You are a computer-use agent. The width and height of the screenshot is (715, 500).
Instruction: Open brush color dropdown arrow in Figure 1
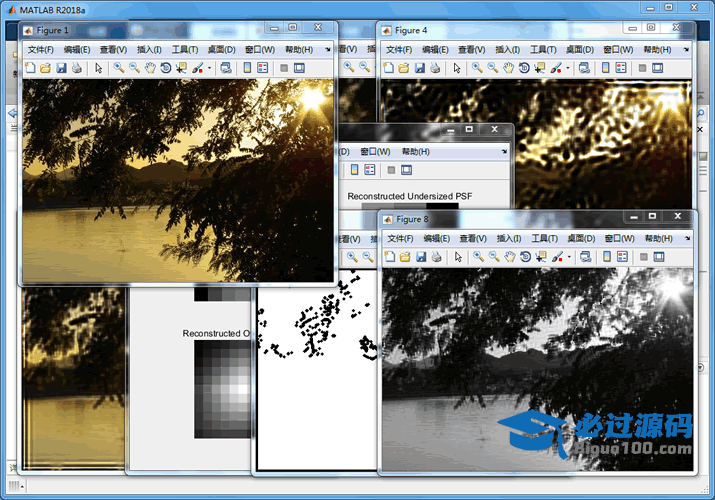pyautogui.click(x=209, y=68)
